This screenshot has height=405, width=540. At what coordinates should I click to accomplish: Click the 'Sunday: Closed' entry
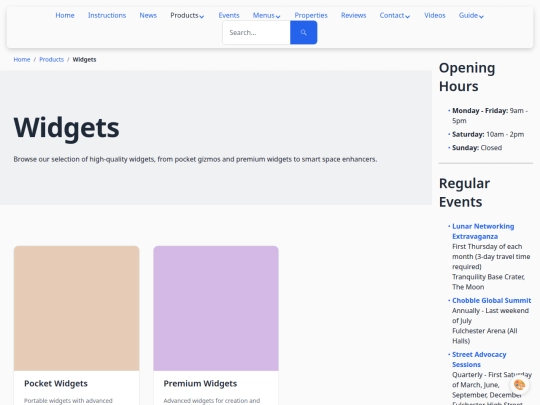pyautogui.click(x=477, y=148)
